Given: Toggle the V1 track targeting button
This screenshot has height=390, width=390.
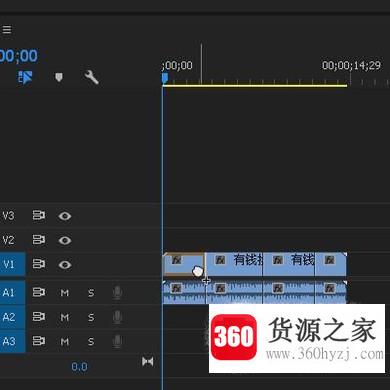Looking at the screenshot, I should [x=12, y=264].
